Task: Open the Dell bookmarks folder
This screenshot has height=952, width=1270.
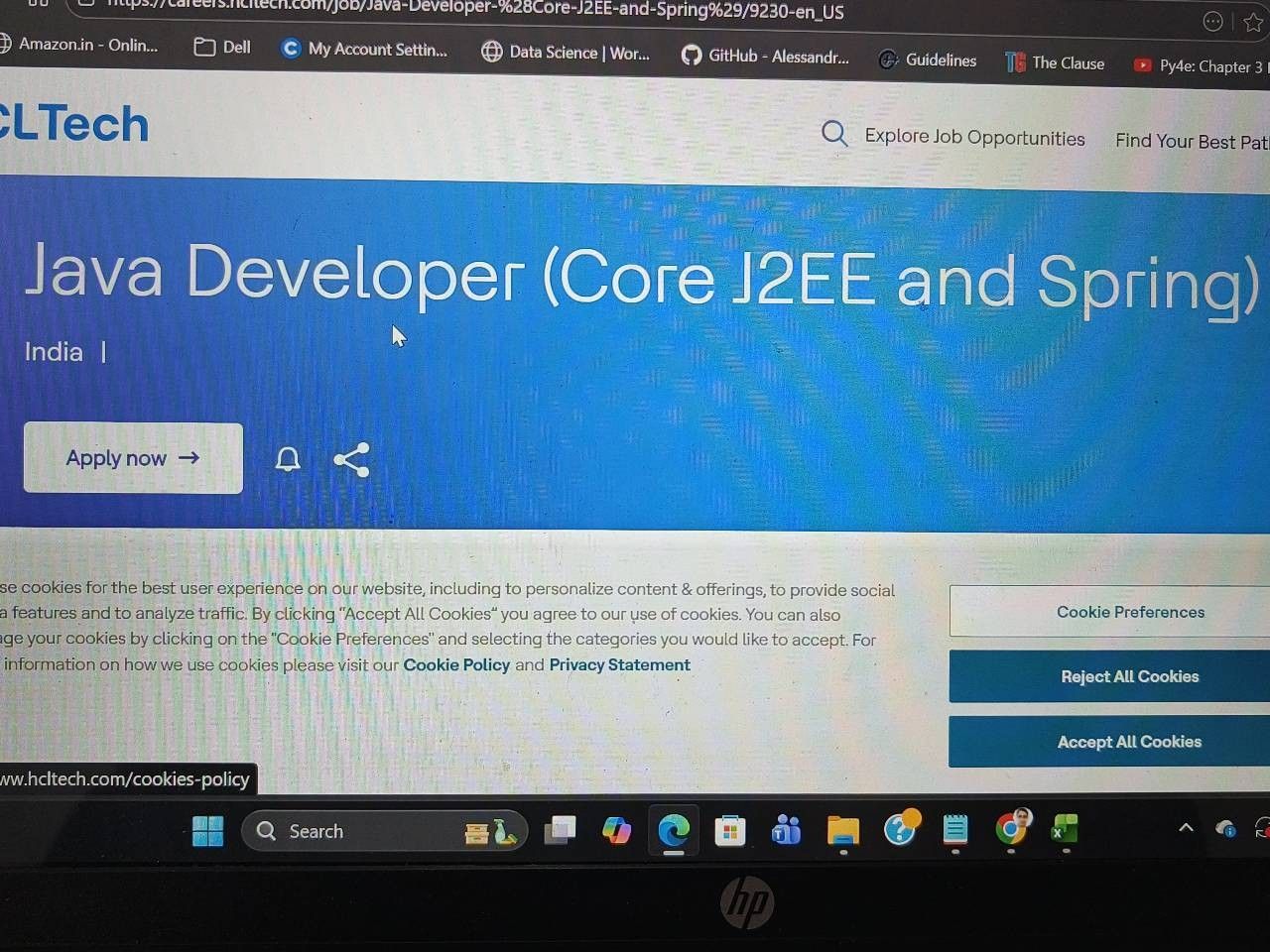Action: point(222,47)
